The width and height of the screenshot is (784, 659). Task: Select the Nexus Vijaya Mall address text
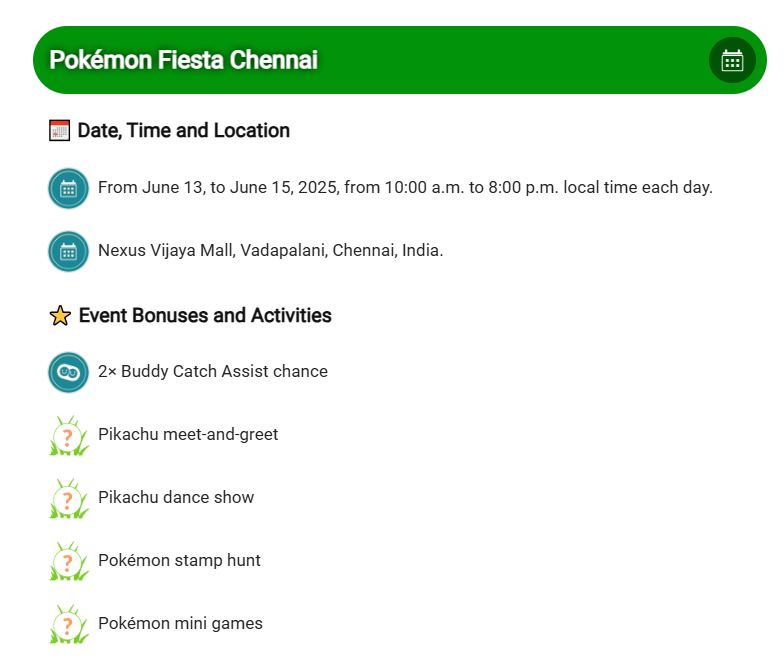pos(270,251)
